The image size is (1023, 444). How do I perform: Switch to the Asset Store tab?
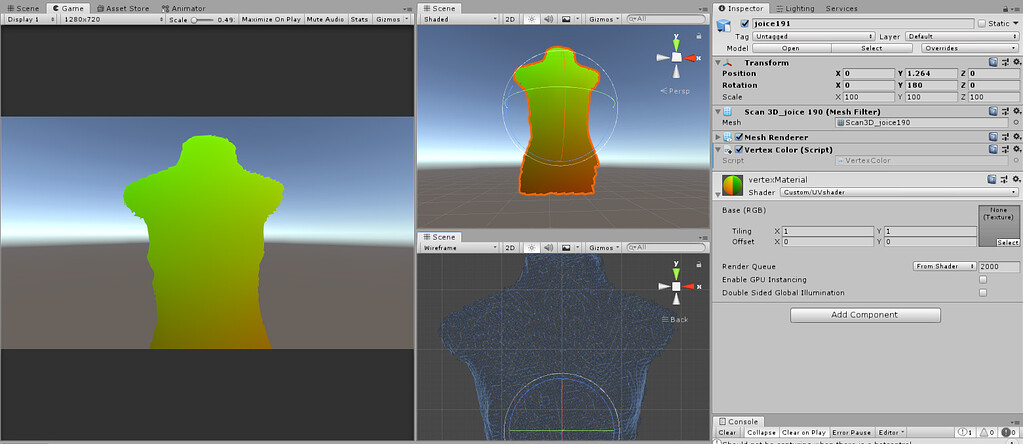(124, 8)
